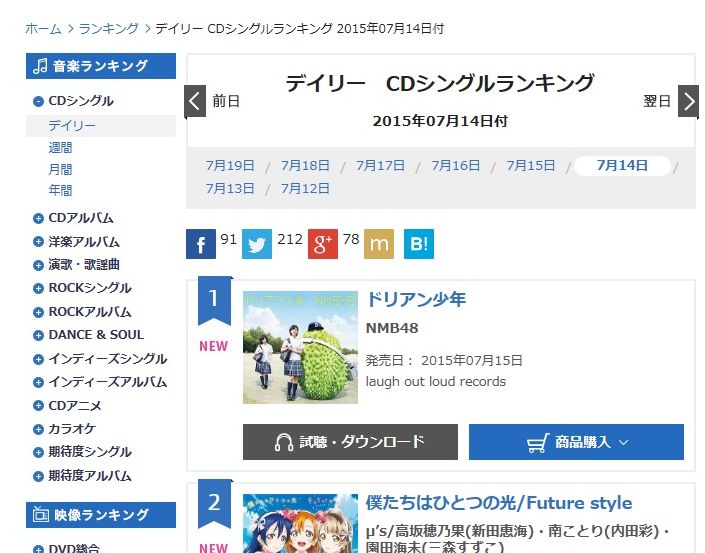This screenshot has height=553, width=705.
Task: Expand the 期待度シングル category
Action: click(38, 453)
